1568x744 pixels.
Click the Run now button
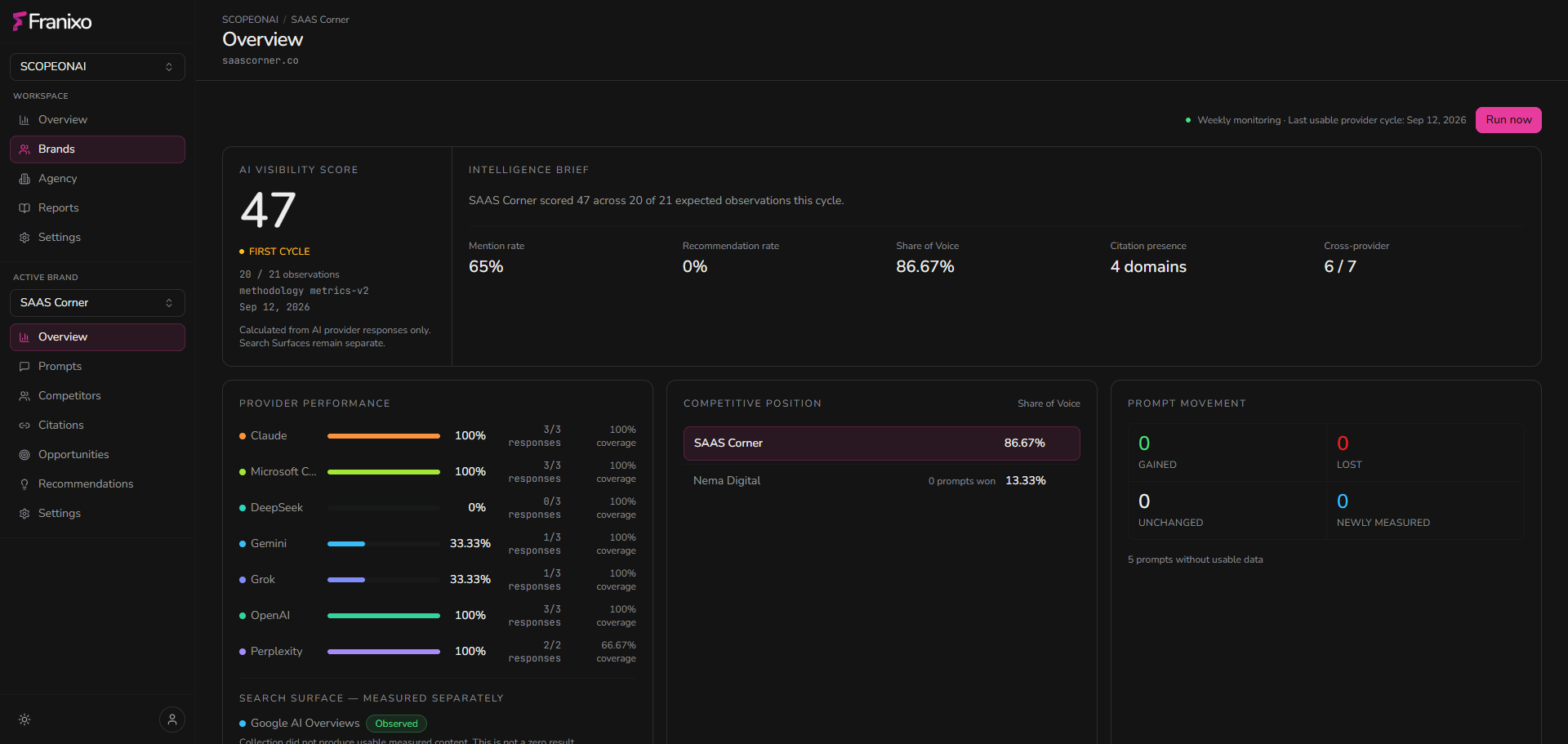[x=1508, y=120]
